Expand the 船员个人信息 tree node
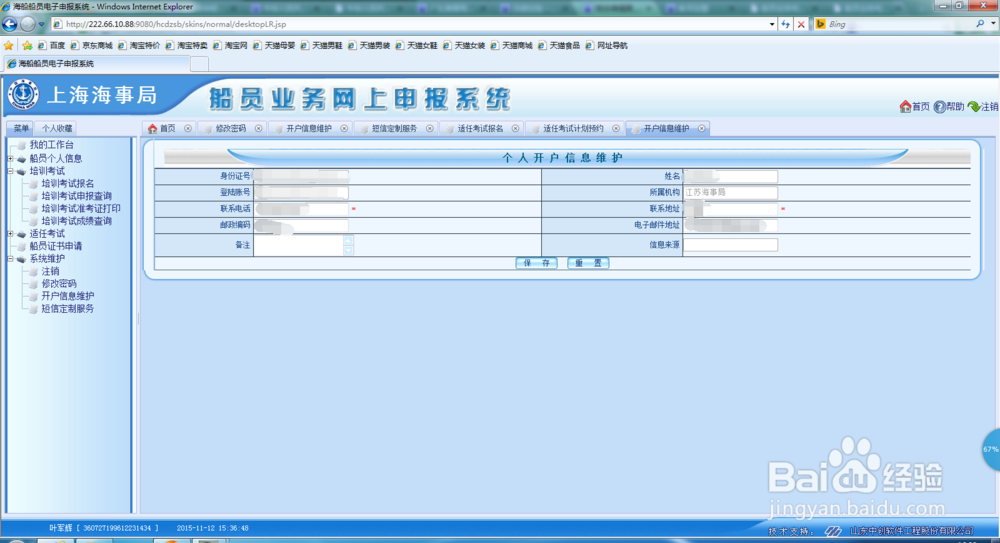This screenshot has height=543, width=1000. point(10,158)
